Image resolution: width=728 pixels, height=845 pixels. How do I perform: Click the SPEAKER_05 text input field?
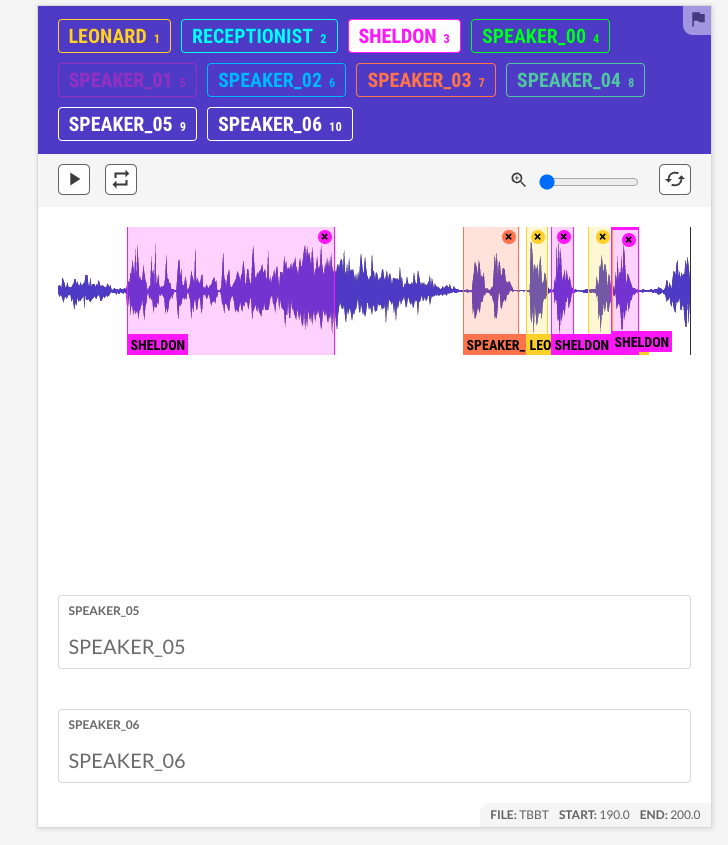tap(375, 632)
